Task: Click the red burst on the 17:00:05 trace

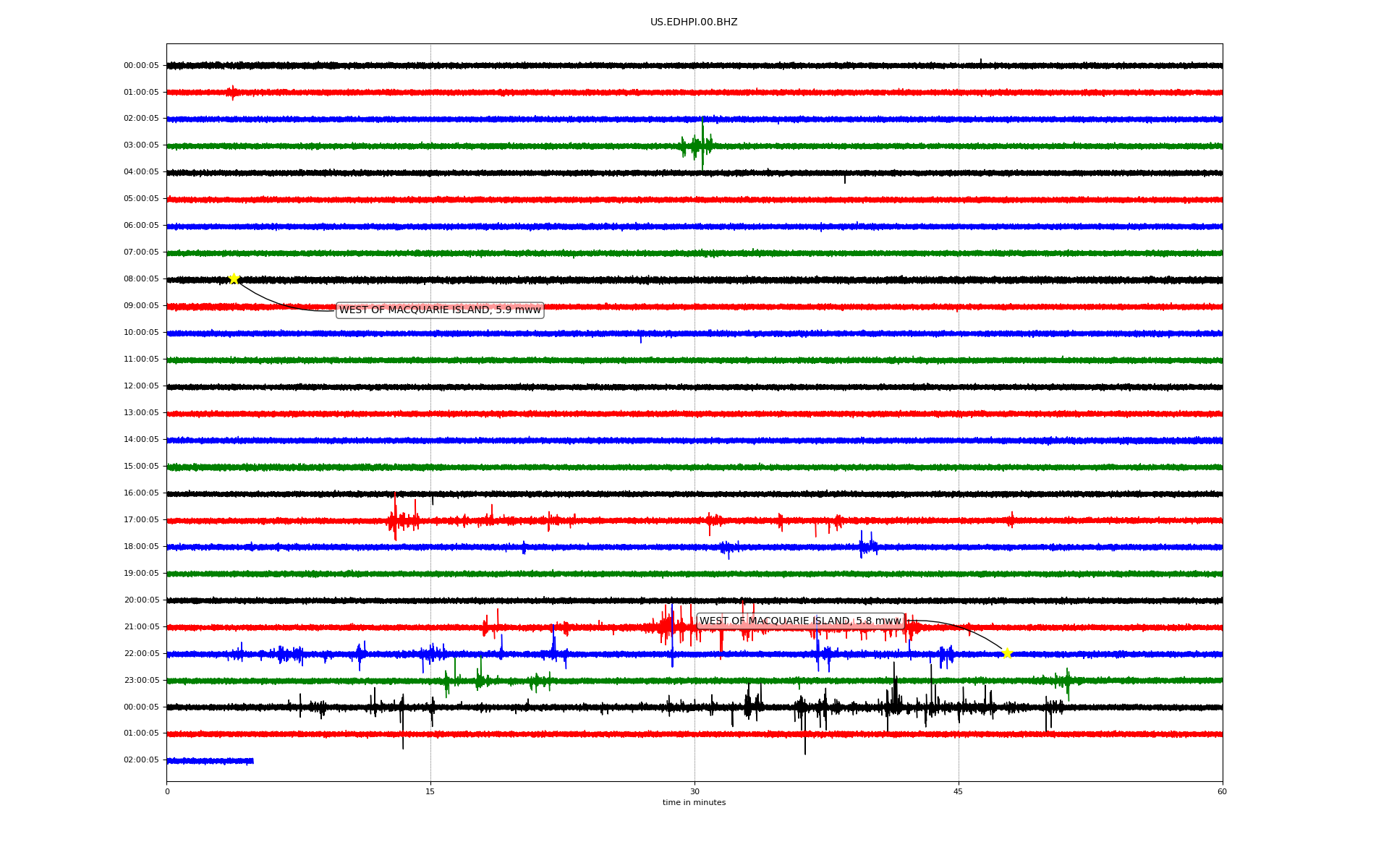Action: click(x=395, y=519)
